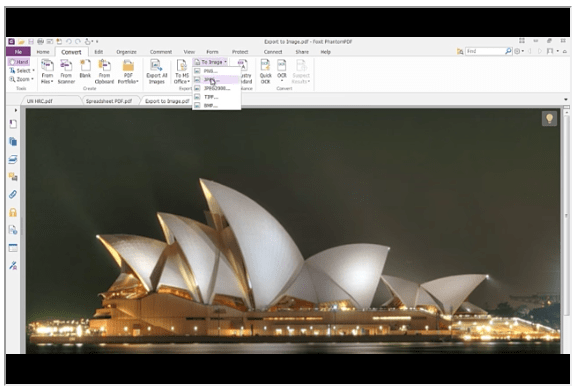The width and height of the screenshot is (577, 389).
Task: Open the search settings gear dropdown
Action: coord(519,52)
